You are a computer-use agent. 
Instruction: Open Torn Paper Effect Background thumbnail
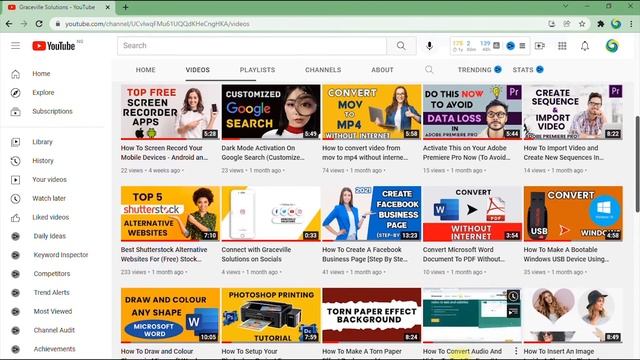[x=371, y=316]
